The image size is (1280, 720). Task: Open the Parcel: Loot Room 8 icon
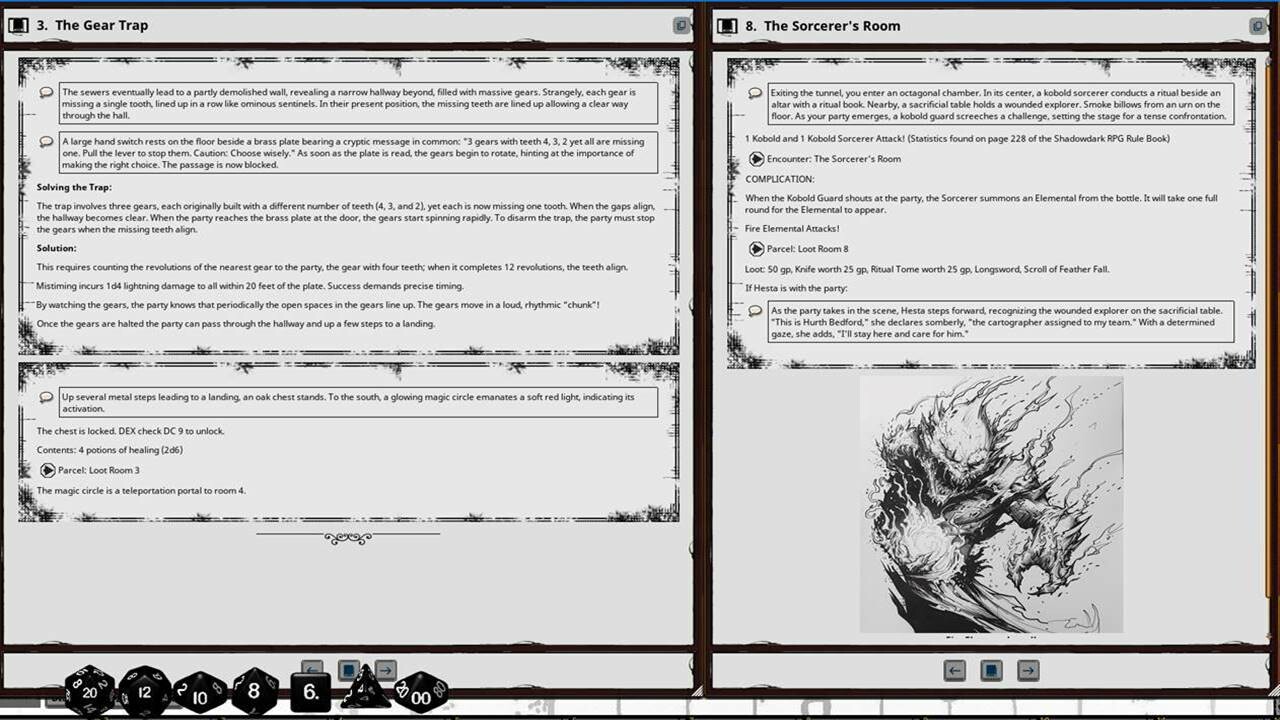click(x=758, y=249)
